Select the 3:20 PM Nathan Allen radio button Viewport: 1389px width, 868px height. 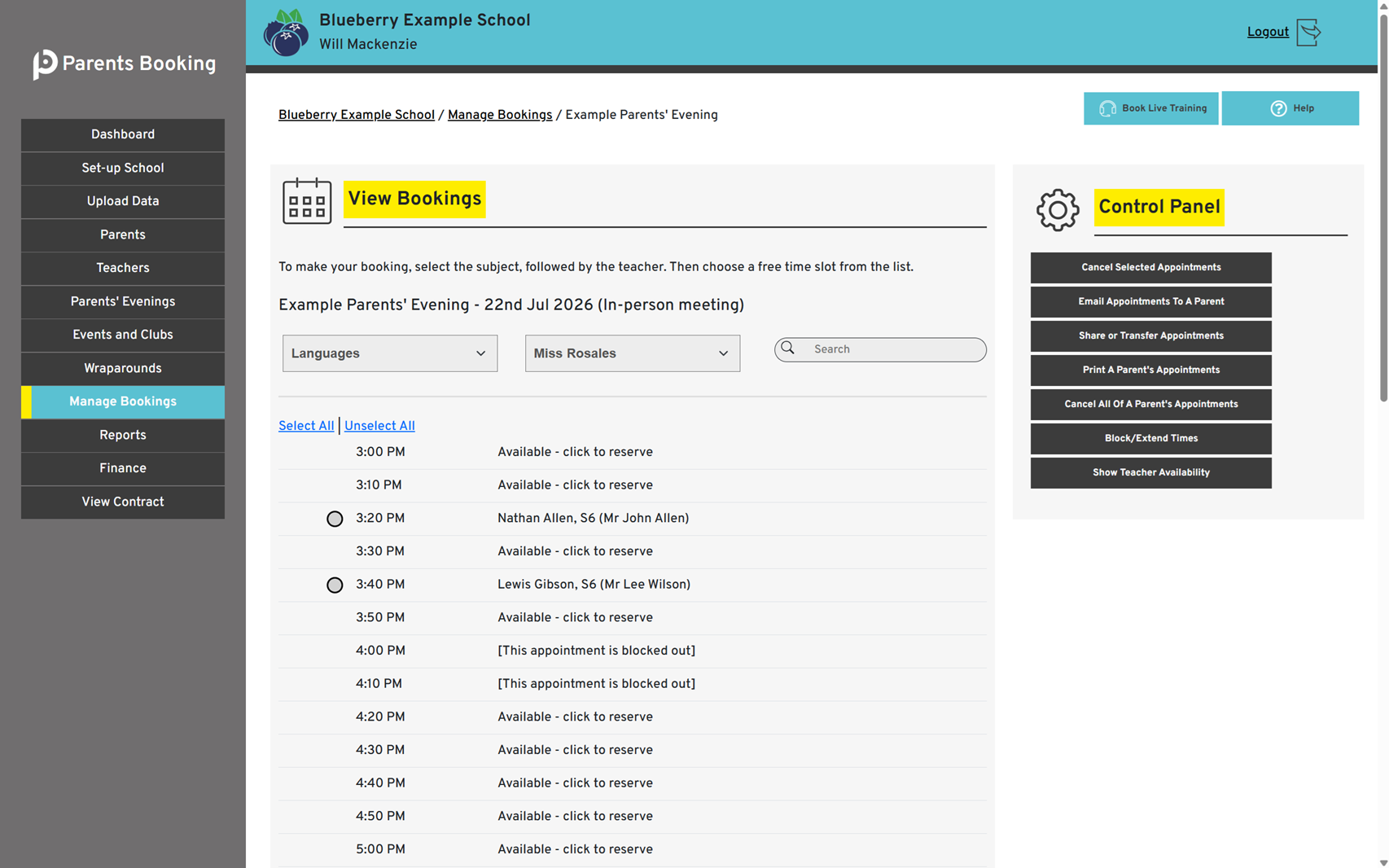tap(335, 519)
